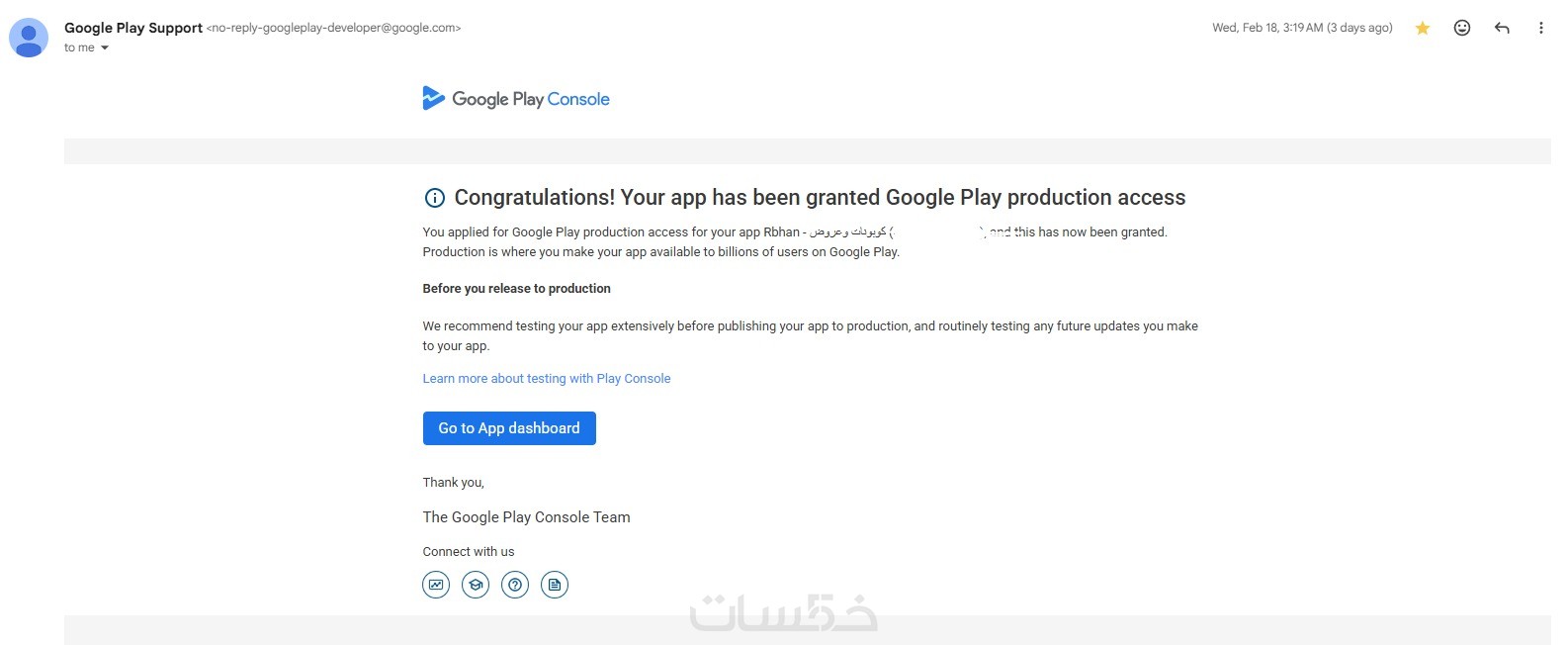Click the "Before you release to production" subheading
This screenshot has height=645, width=1568.
tap(516, 289)
